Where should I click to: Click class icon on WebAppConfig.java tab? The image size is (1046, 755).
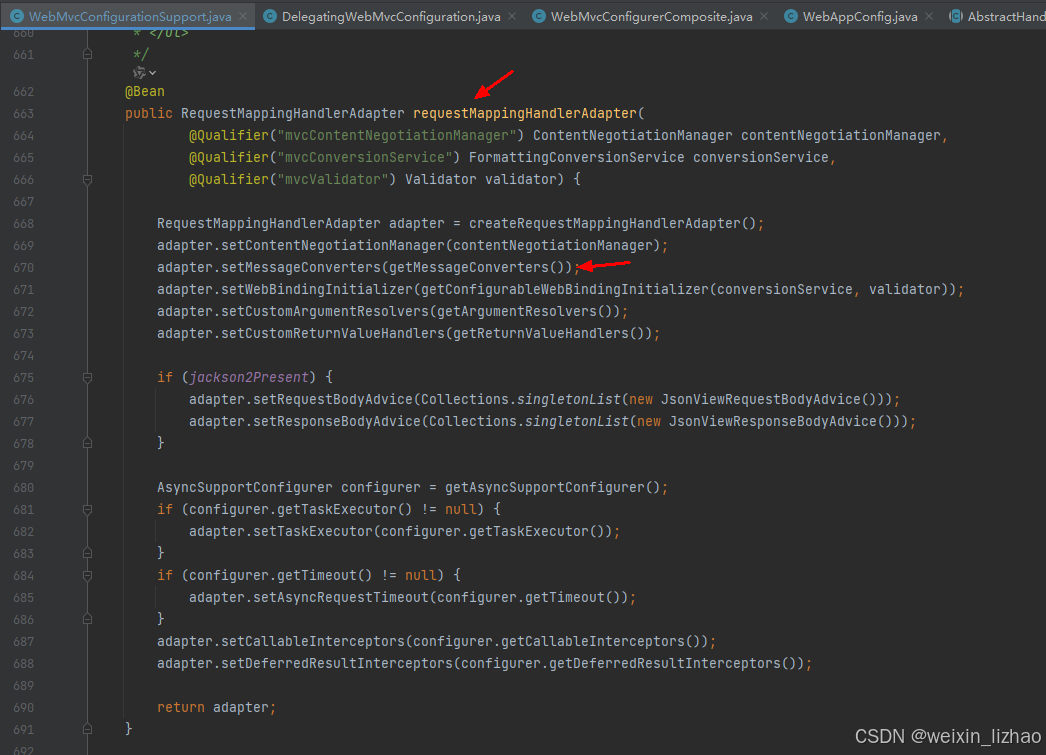point(791,17)
